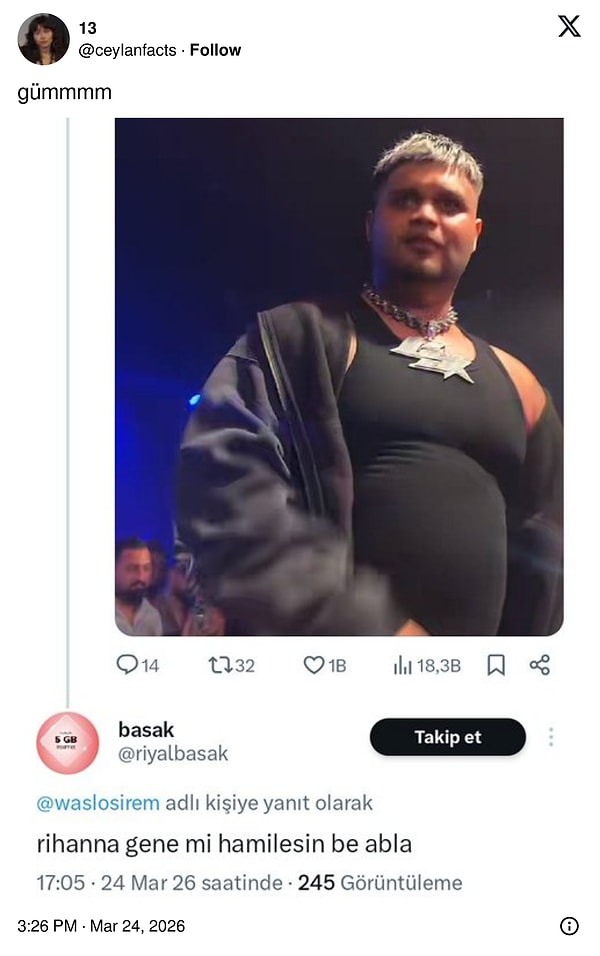
Task: Click the reply comment icon
Action: (127, 665)
